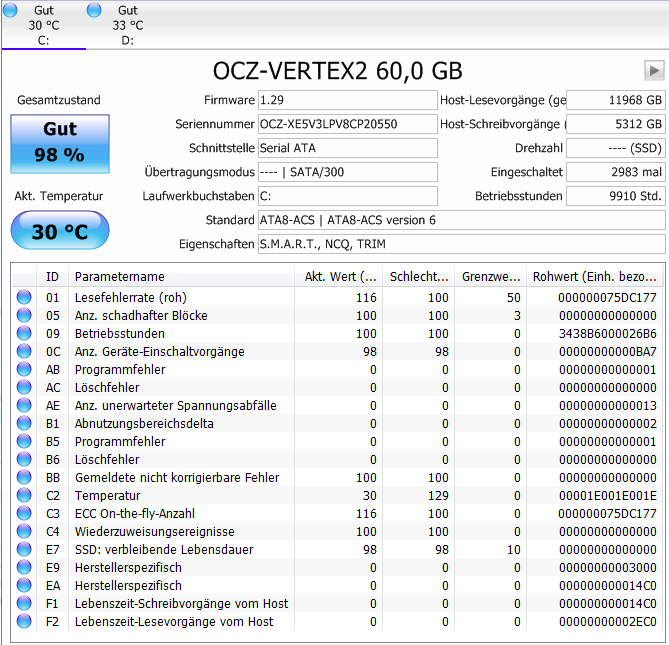Select the Anz. Geräte-Einschaltvorgänge parameter name
The height and width of the screenshot is (645, 669).
tap(160, 352)
